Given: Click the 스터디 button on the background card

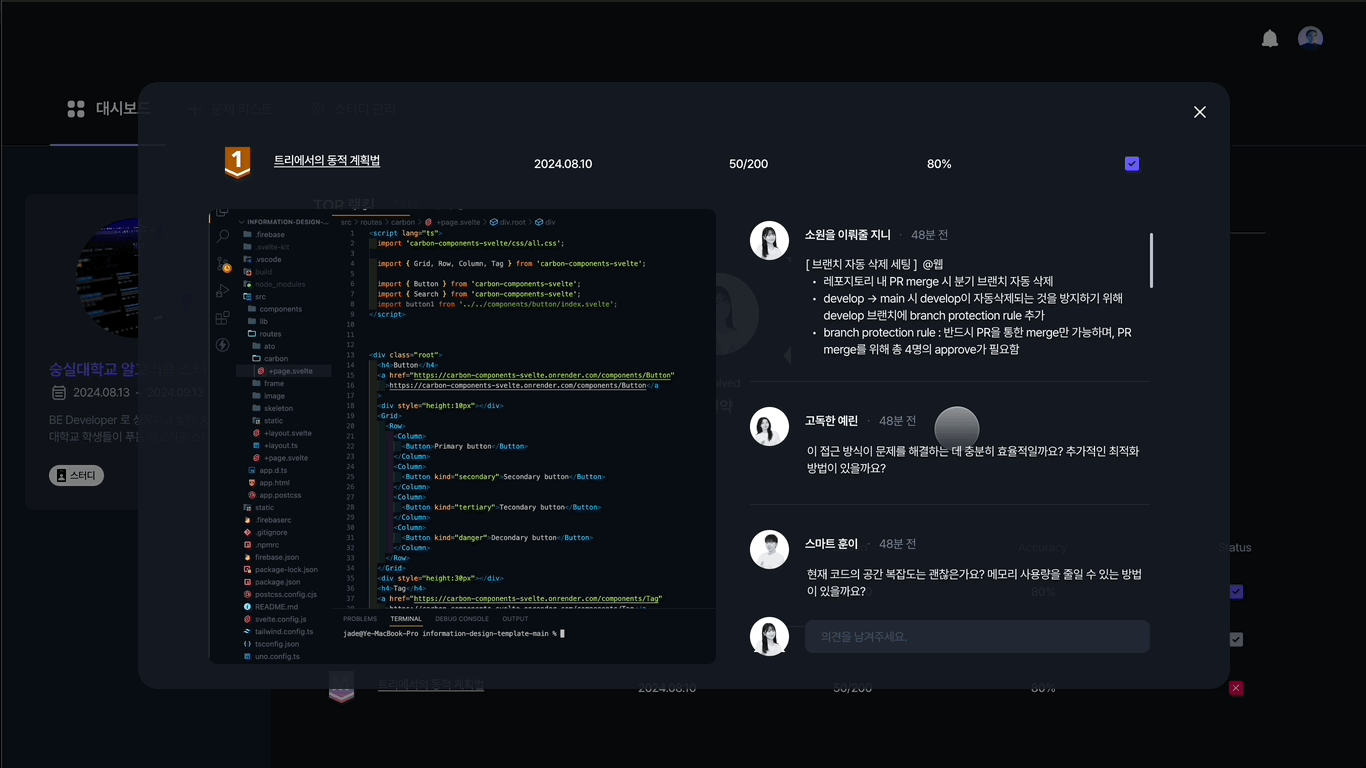Looking at the screenshot, I should coord(77,475).
